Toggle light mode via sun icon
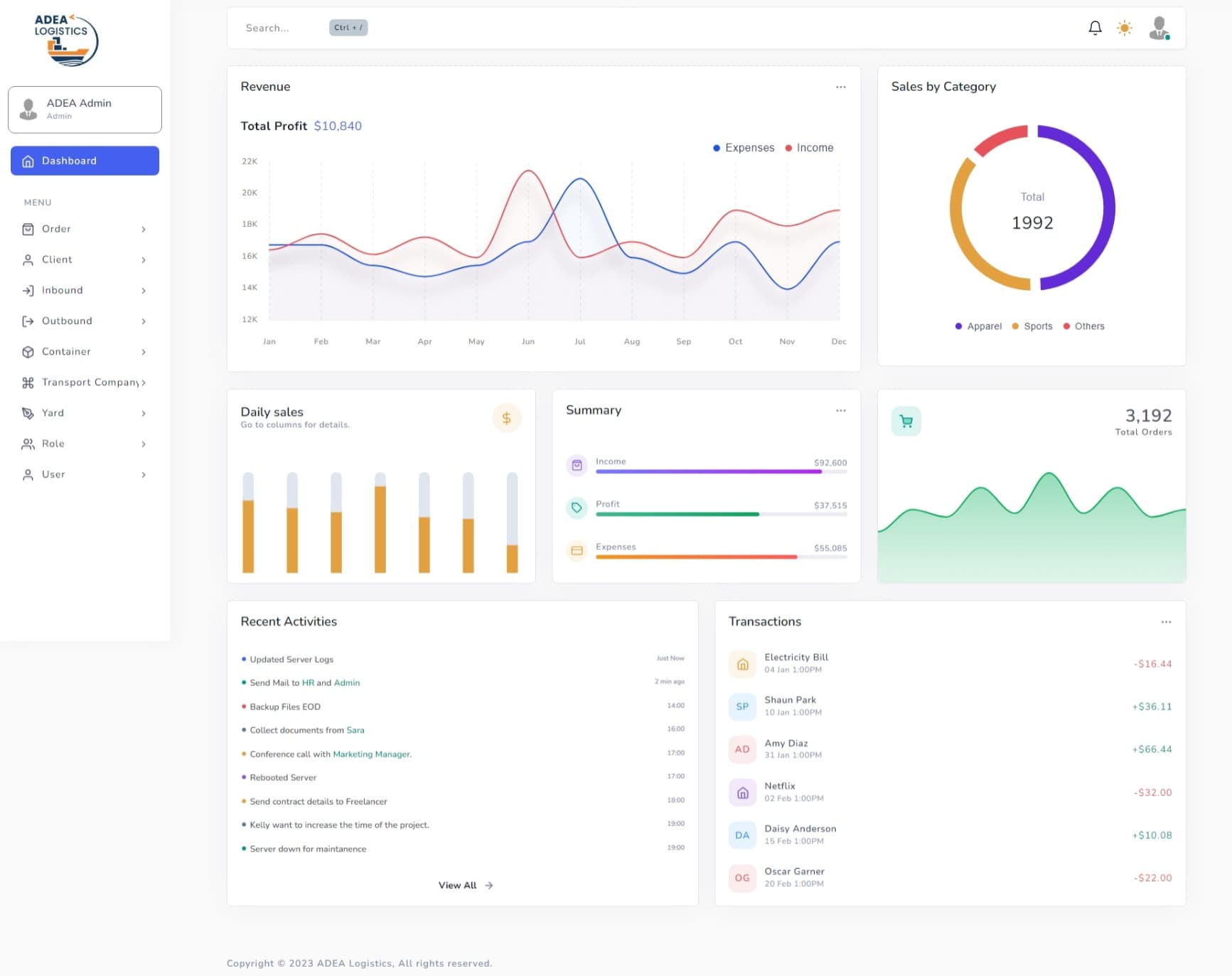This screenshot has width=1232, height=976. 1124,28
